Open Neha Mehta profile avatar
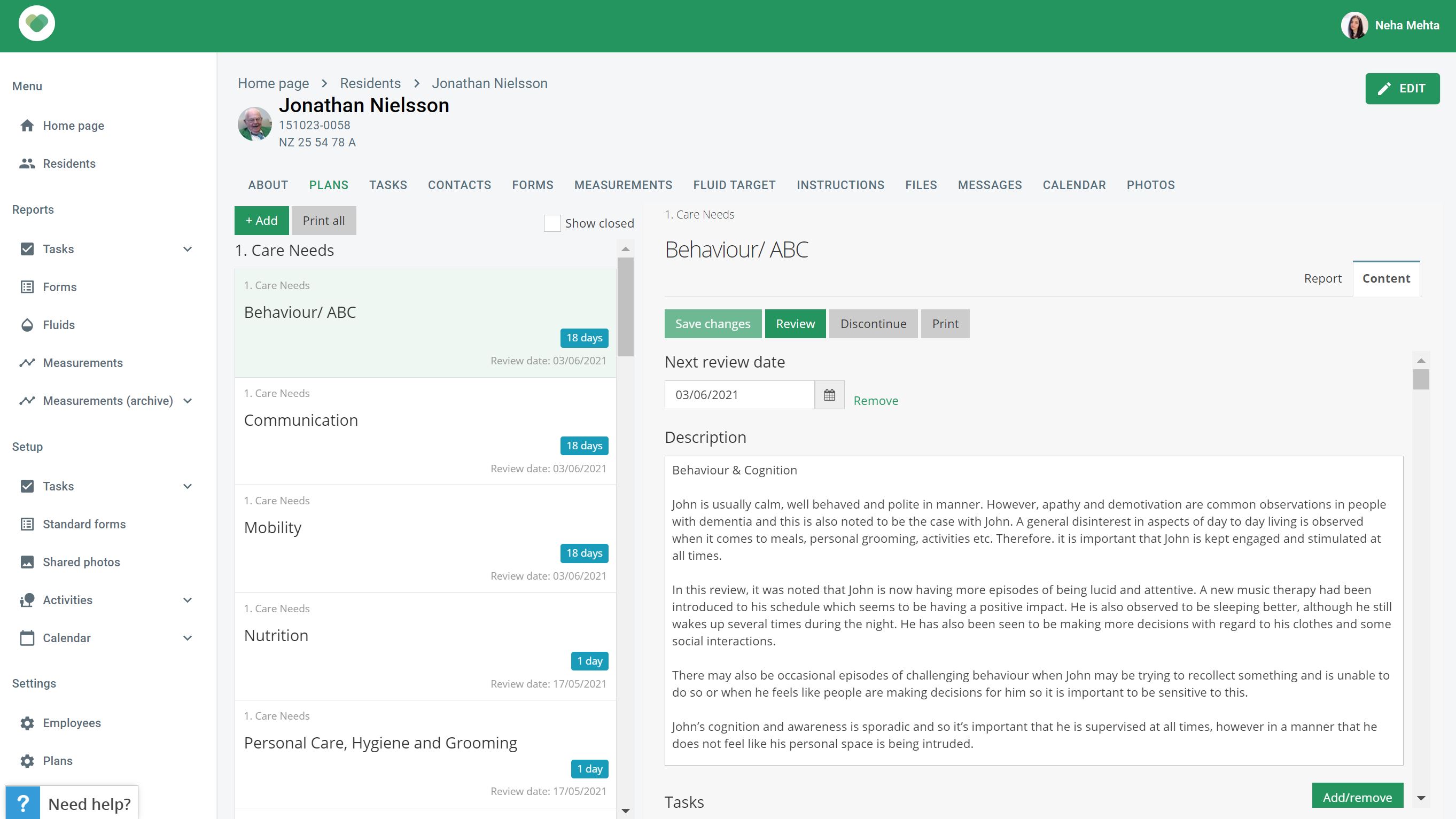This screenshot has height=819, width=1456. [1354, 26]
